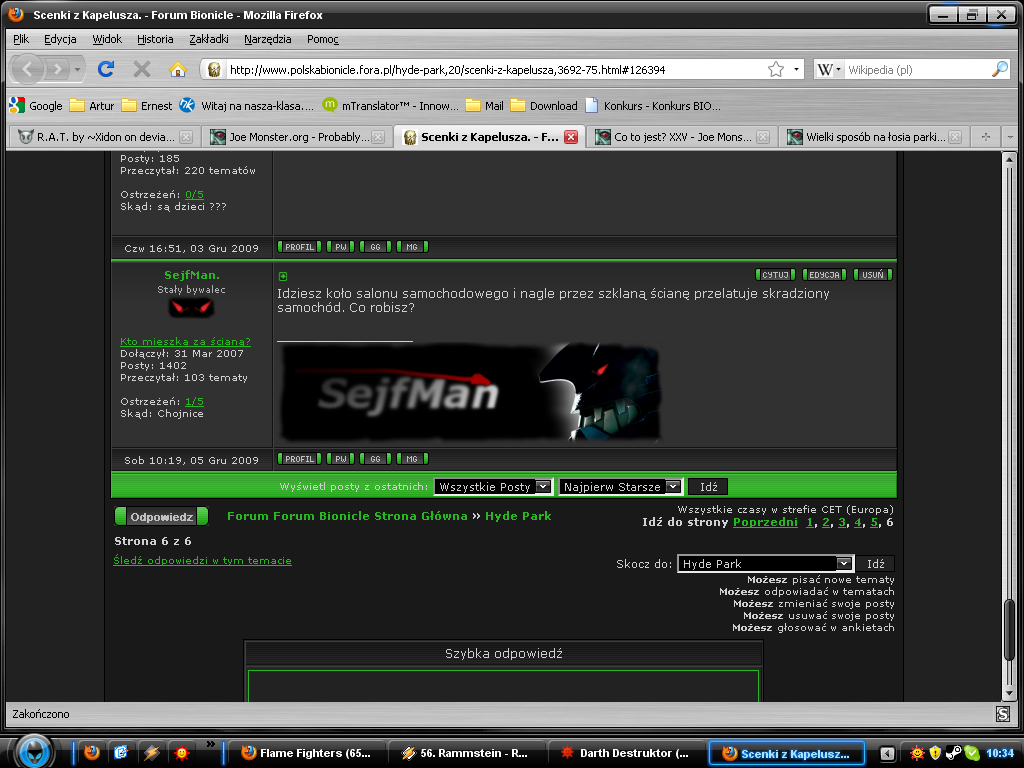Click the EDYCJA edit post button

click(x=824, y=275)
